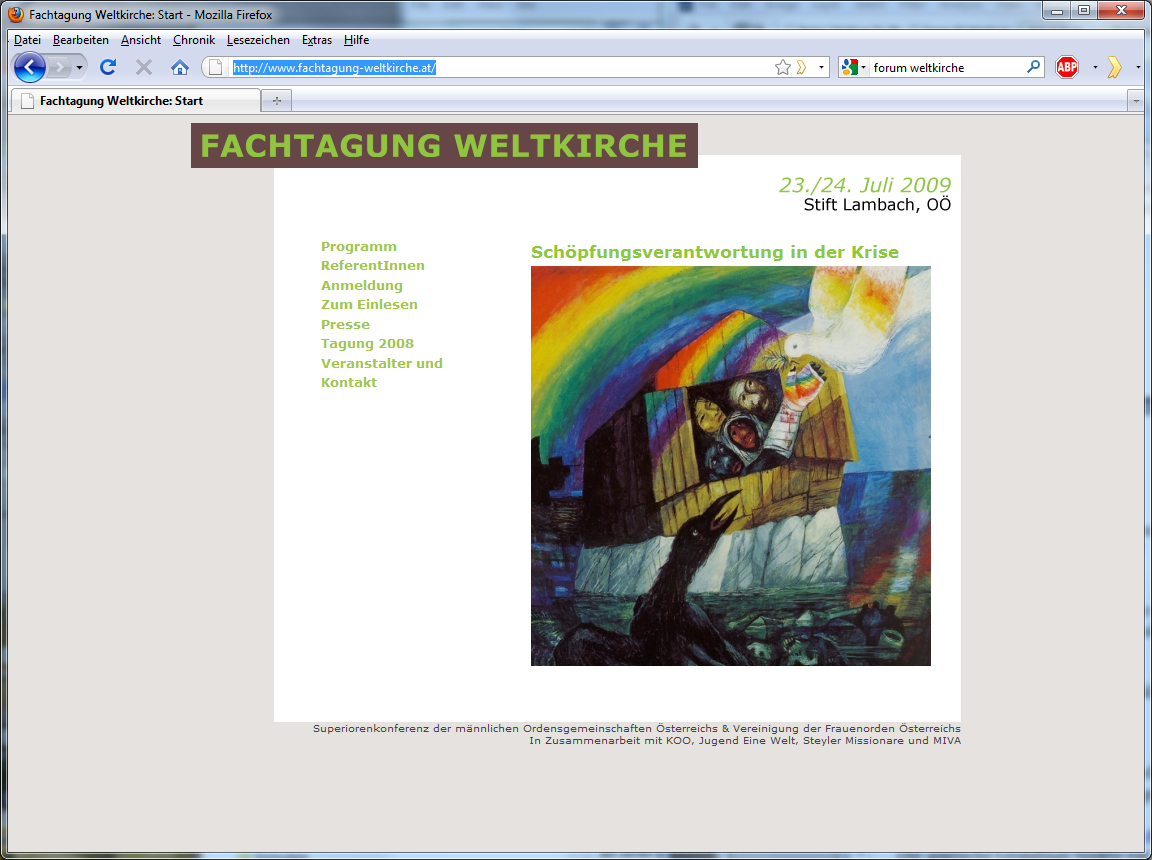
Task: Open the Extras menu
Action: point(317,40)
